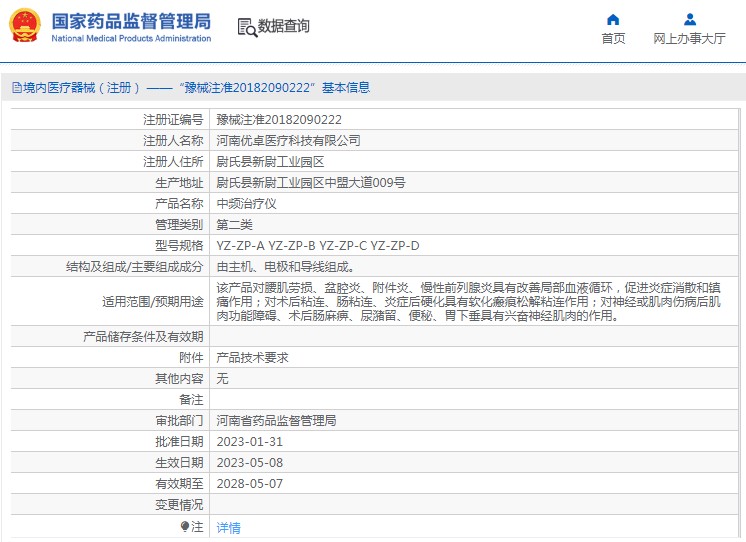Select expiry date 2028-05-07

coord(250,483)
